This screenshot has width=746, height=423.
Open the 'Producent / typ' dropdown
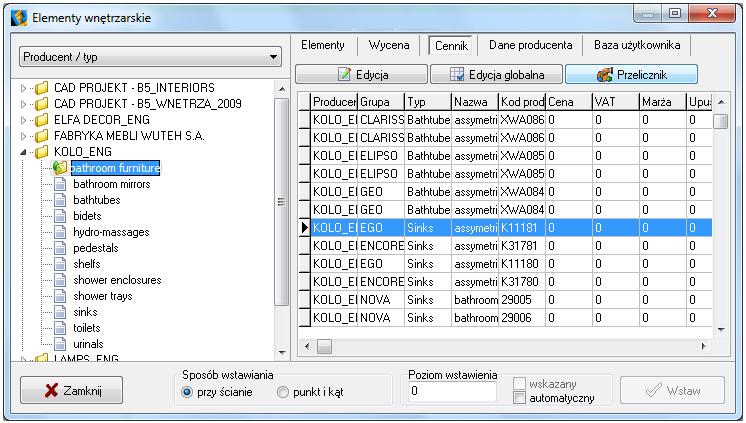tap(150, 57)
